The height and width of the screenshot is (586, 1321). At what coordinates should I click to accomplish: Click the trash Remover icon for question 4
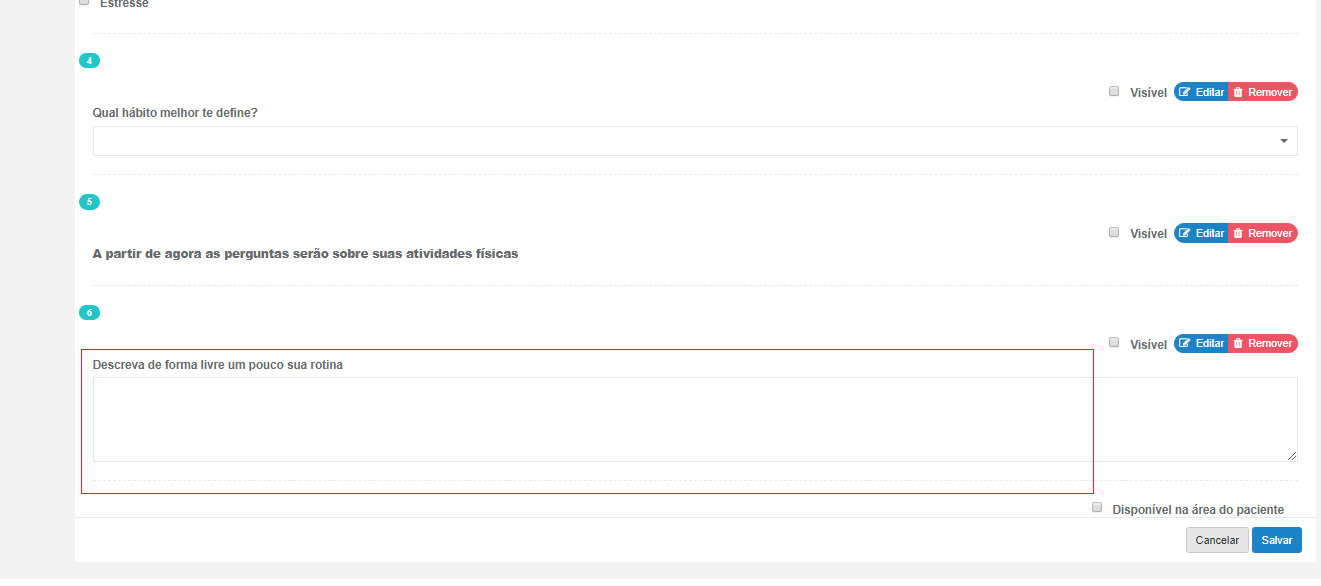point(1238,92)
